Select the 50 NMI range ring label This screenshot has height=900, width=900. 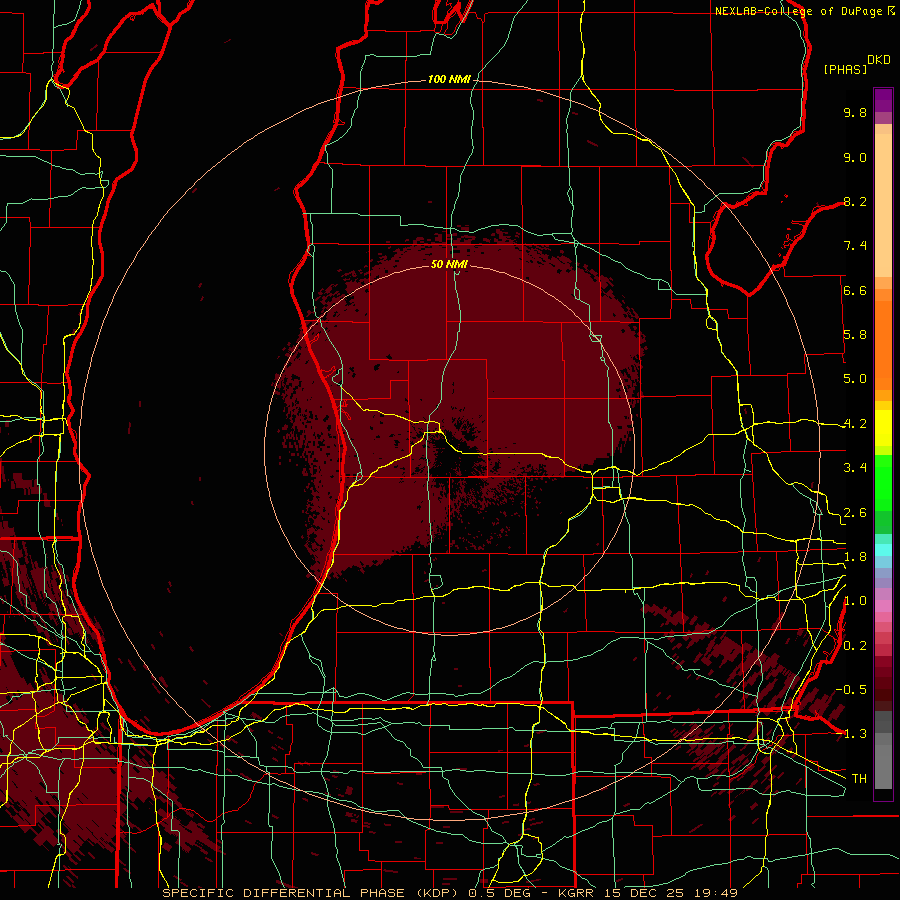click(449, 264)
